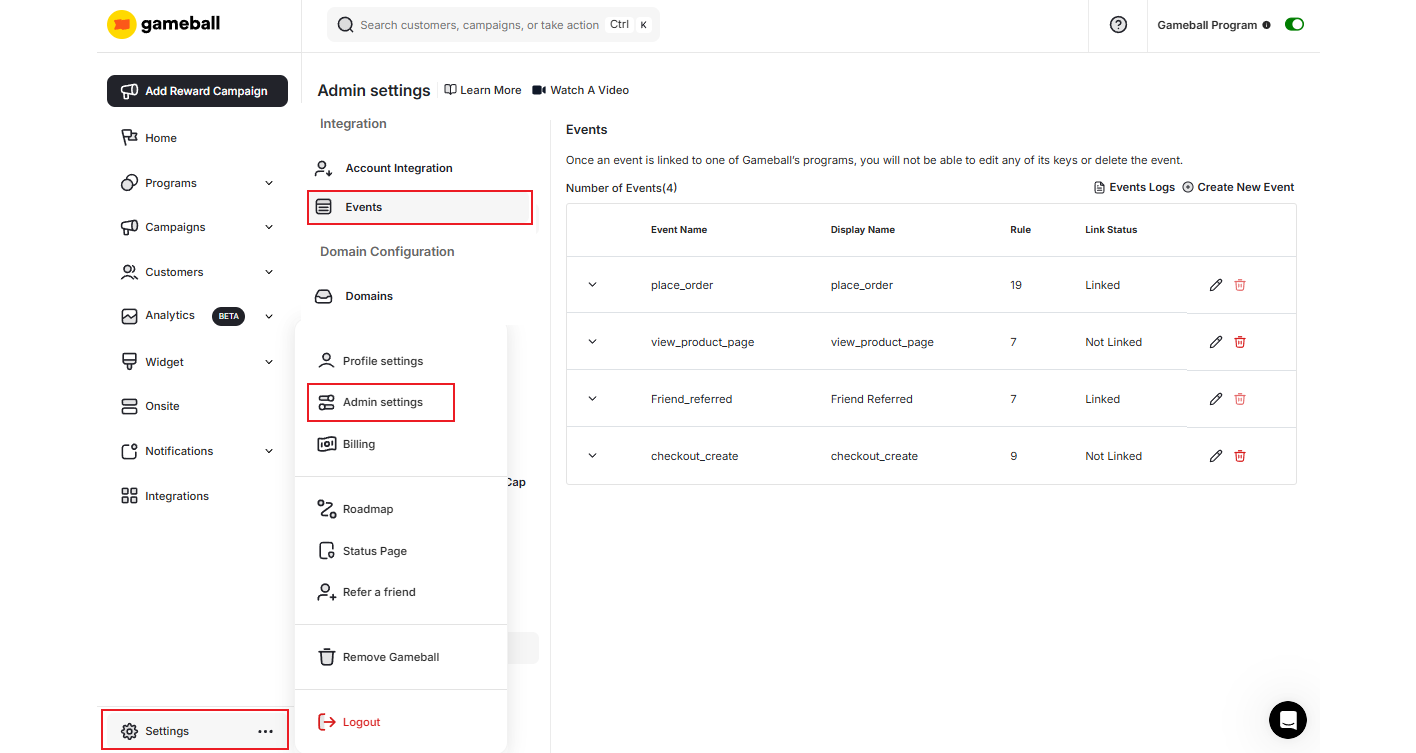Edit the Friend_referred event pencil icon

pyautogui.click(x=1215, y=398)
